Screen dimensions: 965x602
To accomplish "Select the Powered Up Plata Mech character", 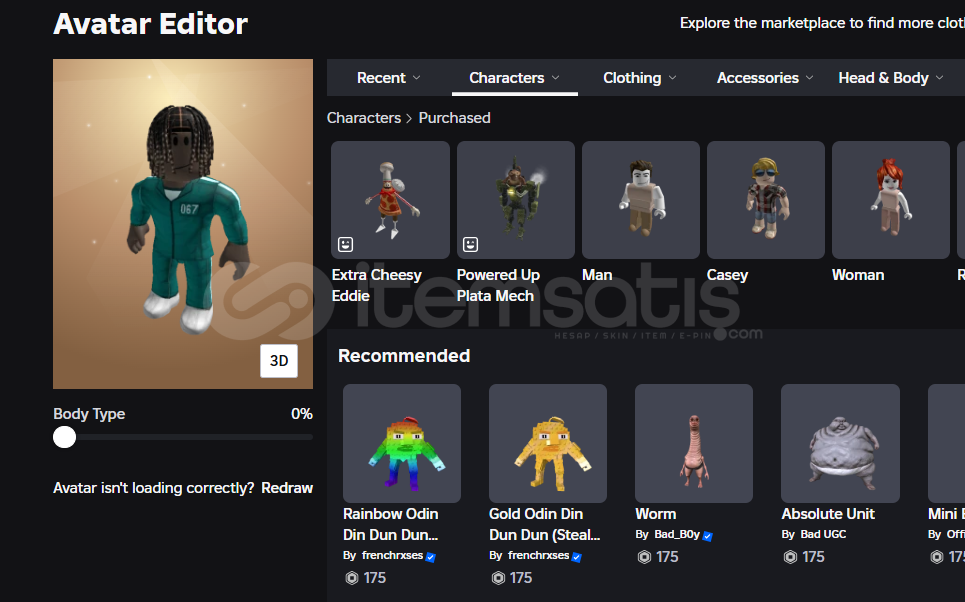I will pos(516,200).
